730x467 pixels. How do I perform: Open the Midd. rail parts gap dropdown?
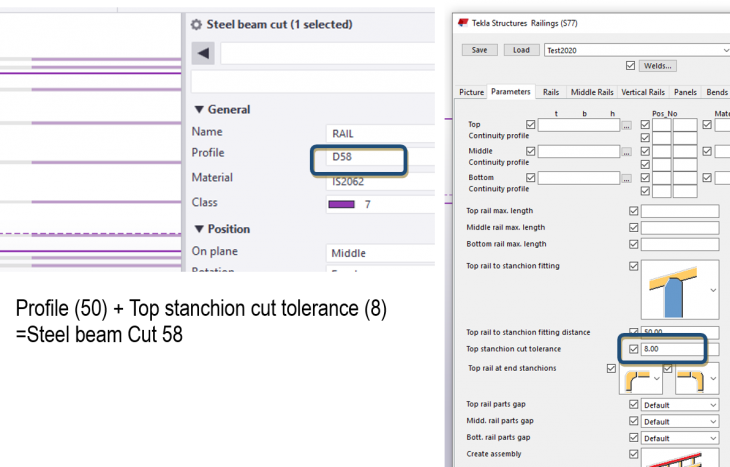713,422
